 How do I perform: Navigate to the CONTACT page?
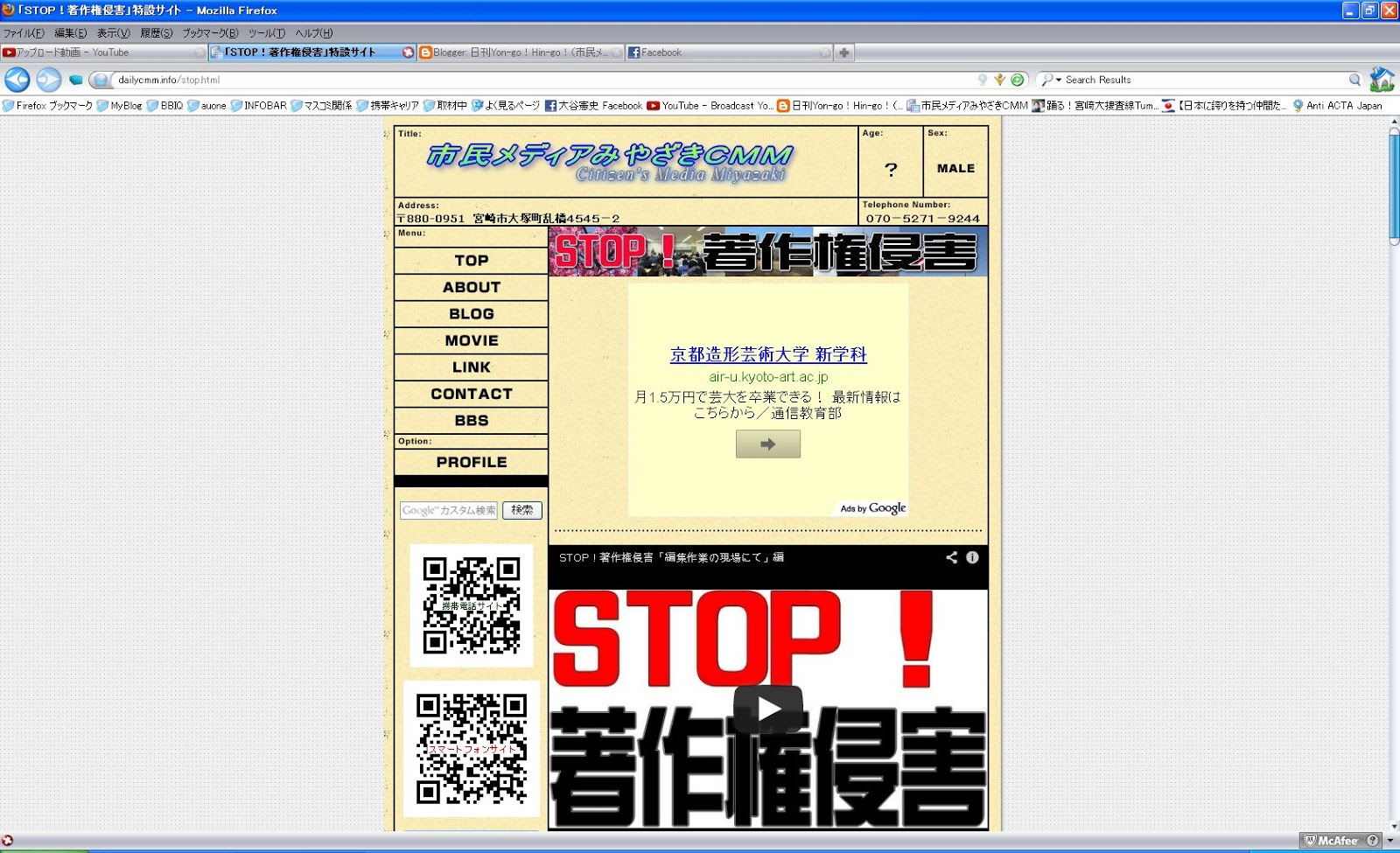pos(471,394)
